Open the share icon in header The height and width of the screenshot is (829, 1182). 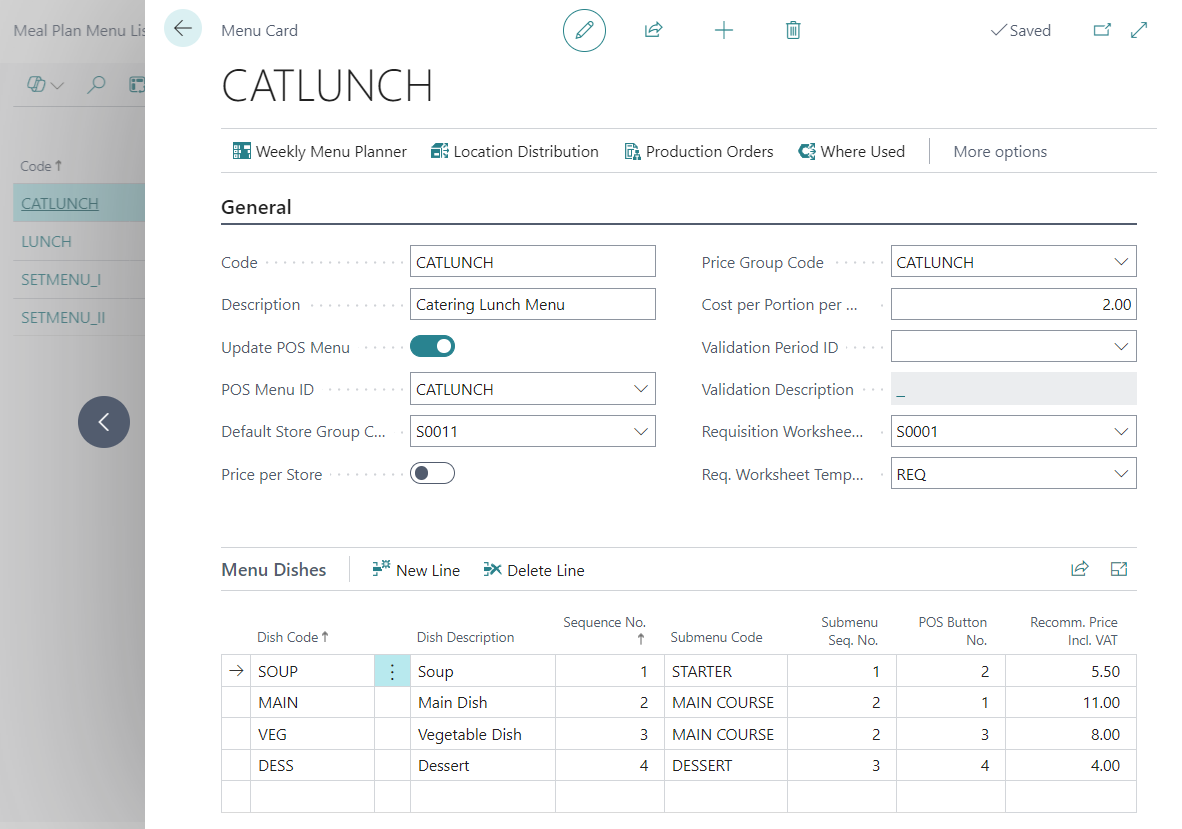pos(654,30)
